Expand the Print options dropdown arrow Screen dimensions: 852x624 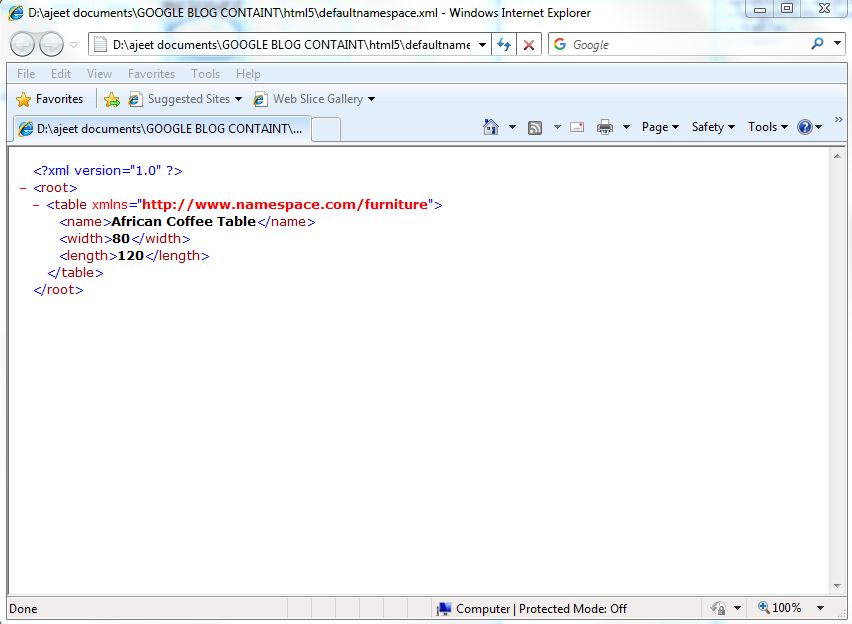(x=626, y=127)
